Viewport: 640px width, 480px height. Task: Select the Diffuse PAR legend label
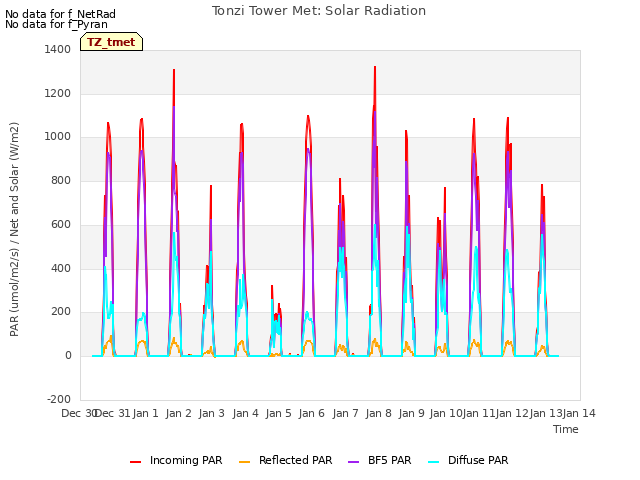[478, 460]
